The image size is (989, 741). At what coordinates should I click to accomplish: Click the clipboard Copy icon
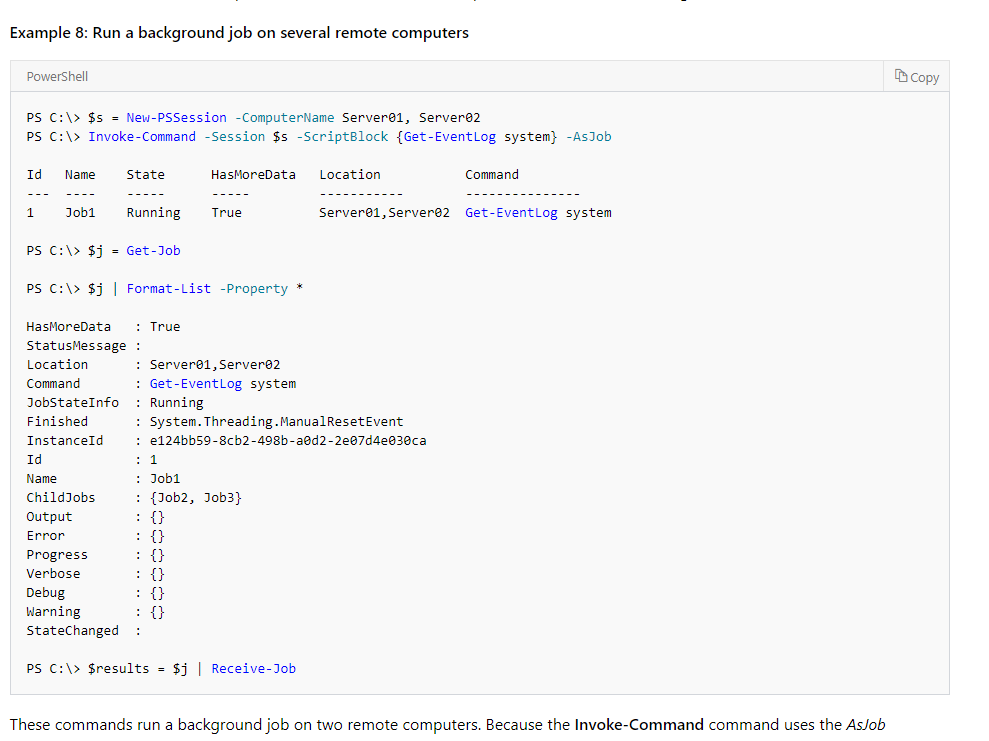click(x=899, y=76)
